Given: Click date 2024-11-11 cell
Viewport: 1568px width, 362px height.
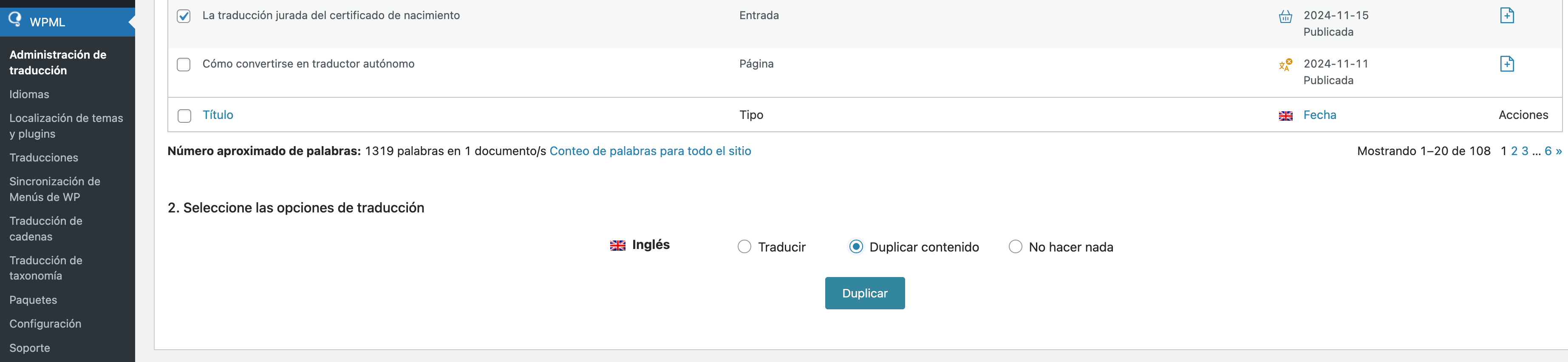Looking at the screenshot, I should (1336, 64).
